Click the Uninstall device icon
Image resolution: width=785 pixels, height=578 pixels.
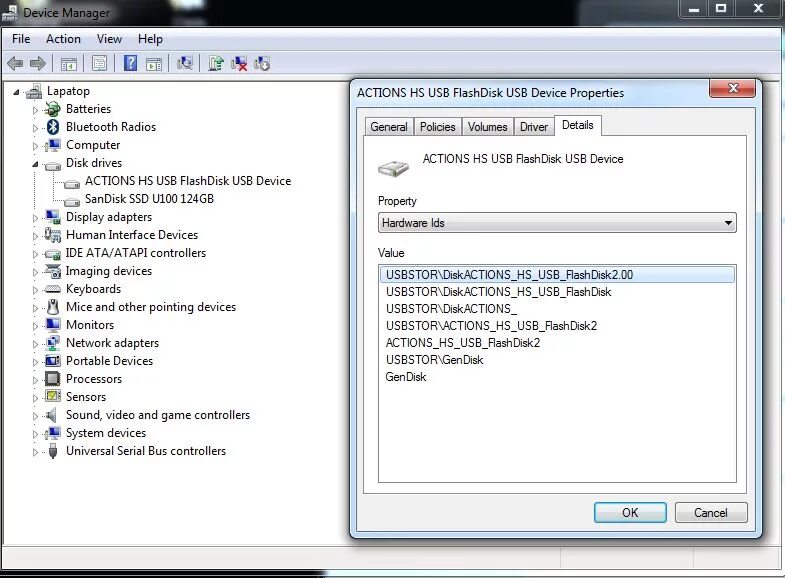coord(239,64)
